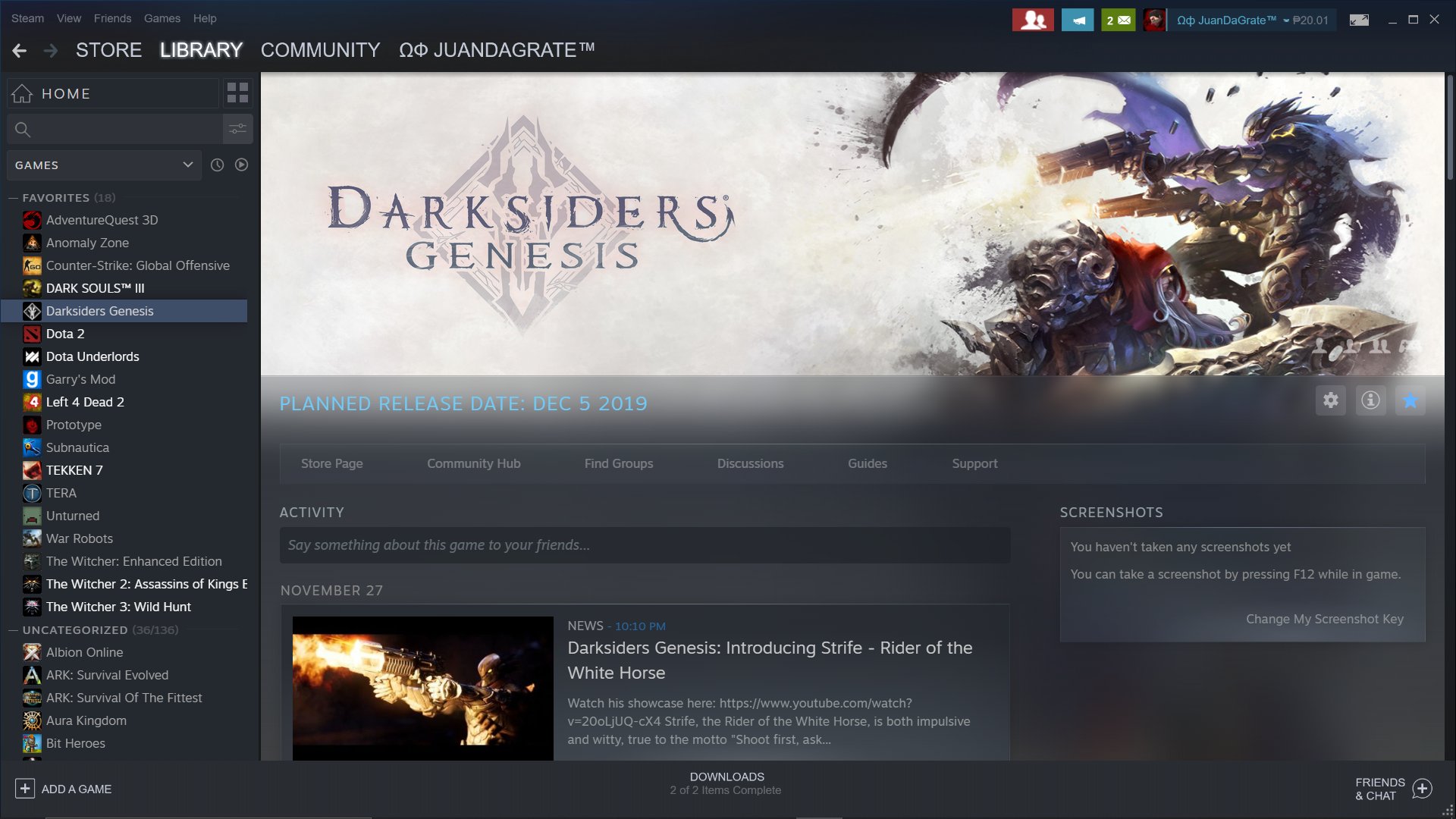This screenshot has height=819, width=1456.
Task: Click Change My Screenshot Key
Action: point(1324,619)
